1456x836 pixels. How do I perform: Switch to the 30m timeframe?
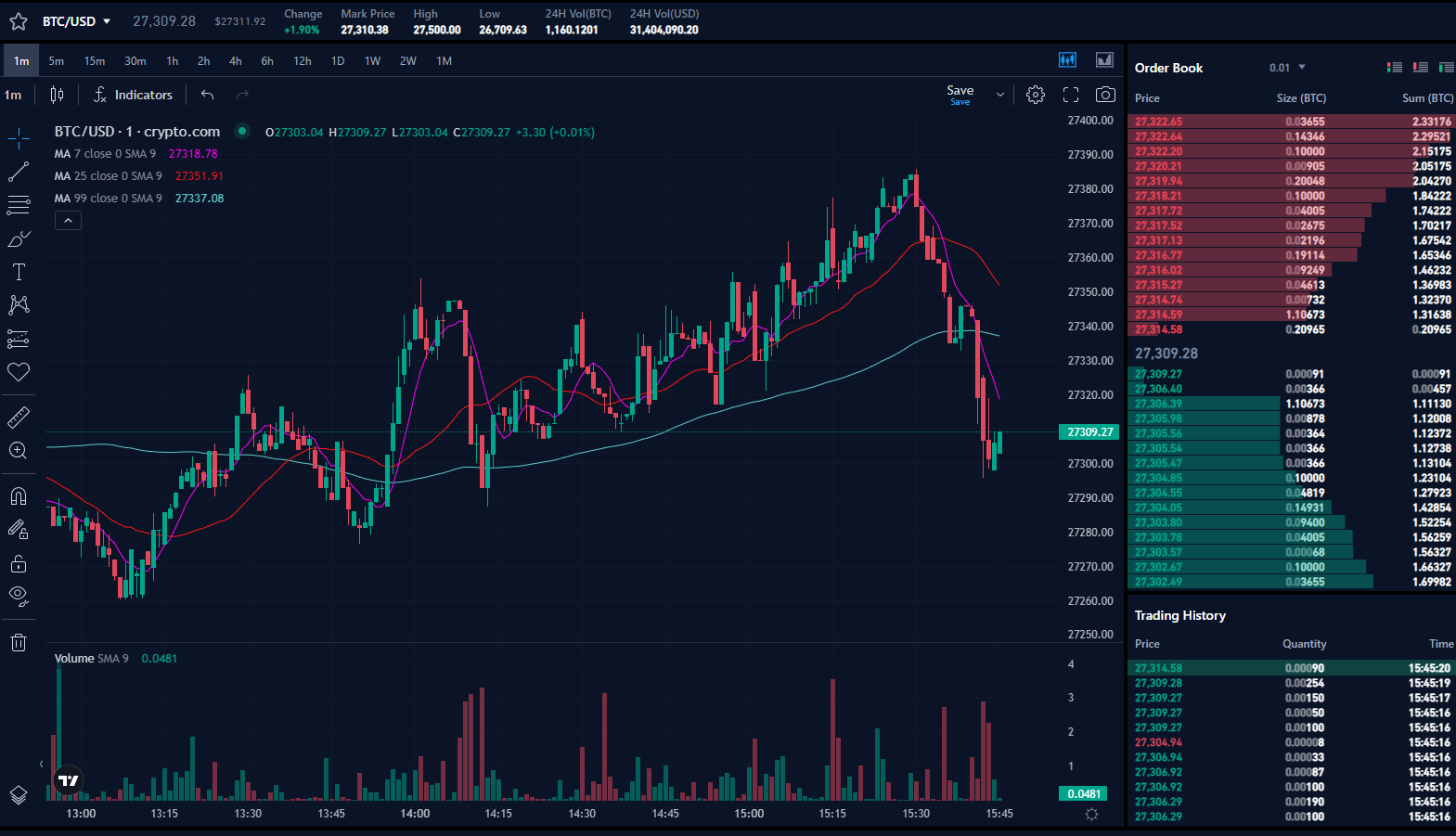135,61
